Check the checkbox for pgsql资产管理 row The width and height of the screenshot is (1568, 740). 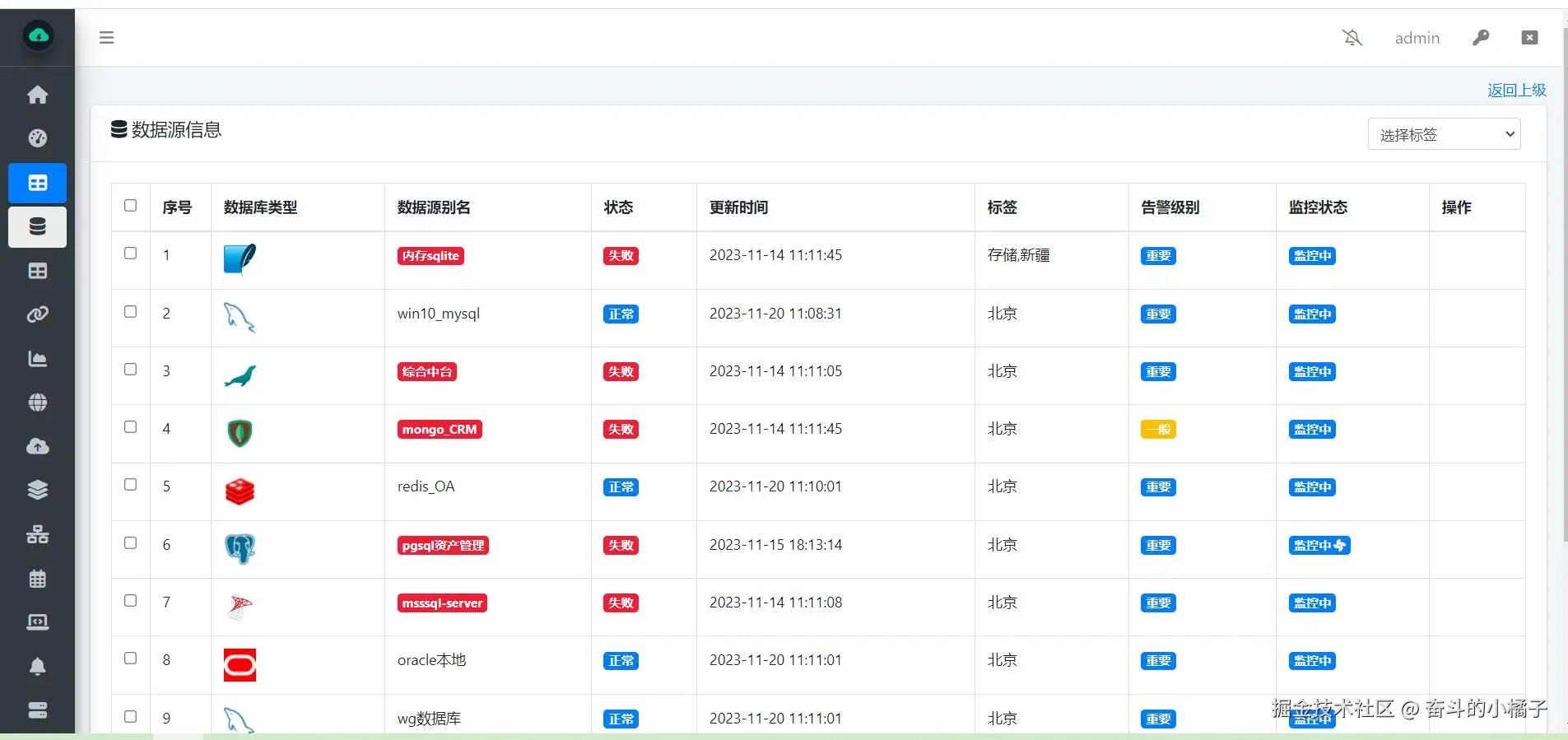(130, 543)
